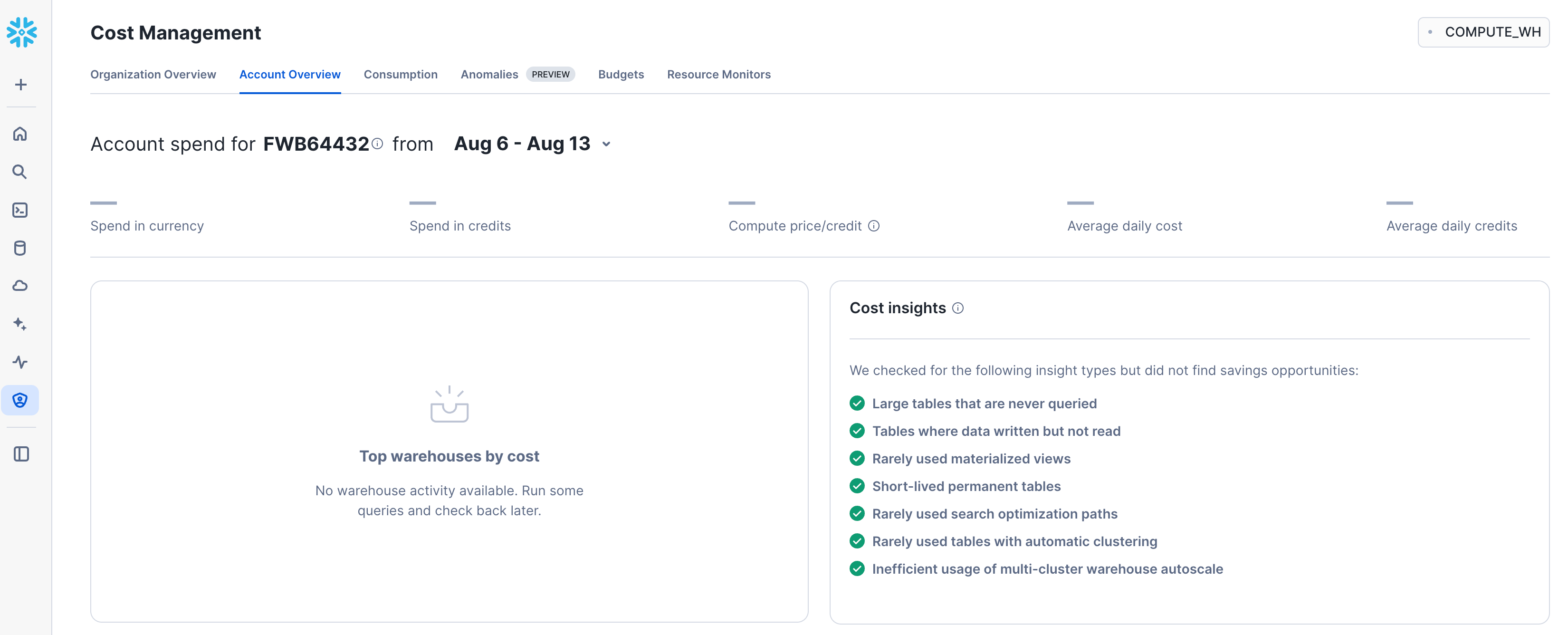Image resolution: width=1568 pixels, height=635 pixels.
Task: Click the Snowflake logo icon
Action: pos(21,32)
